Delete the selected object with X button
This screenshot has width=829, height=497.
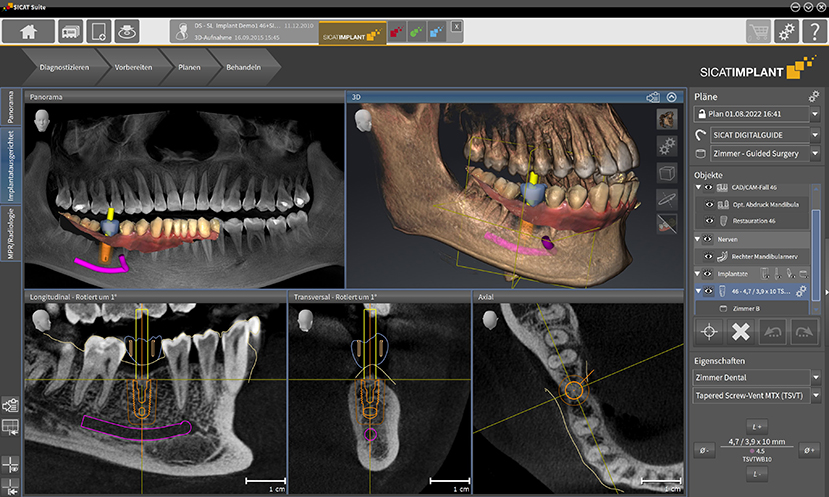pos(741,332)
